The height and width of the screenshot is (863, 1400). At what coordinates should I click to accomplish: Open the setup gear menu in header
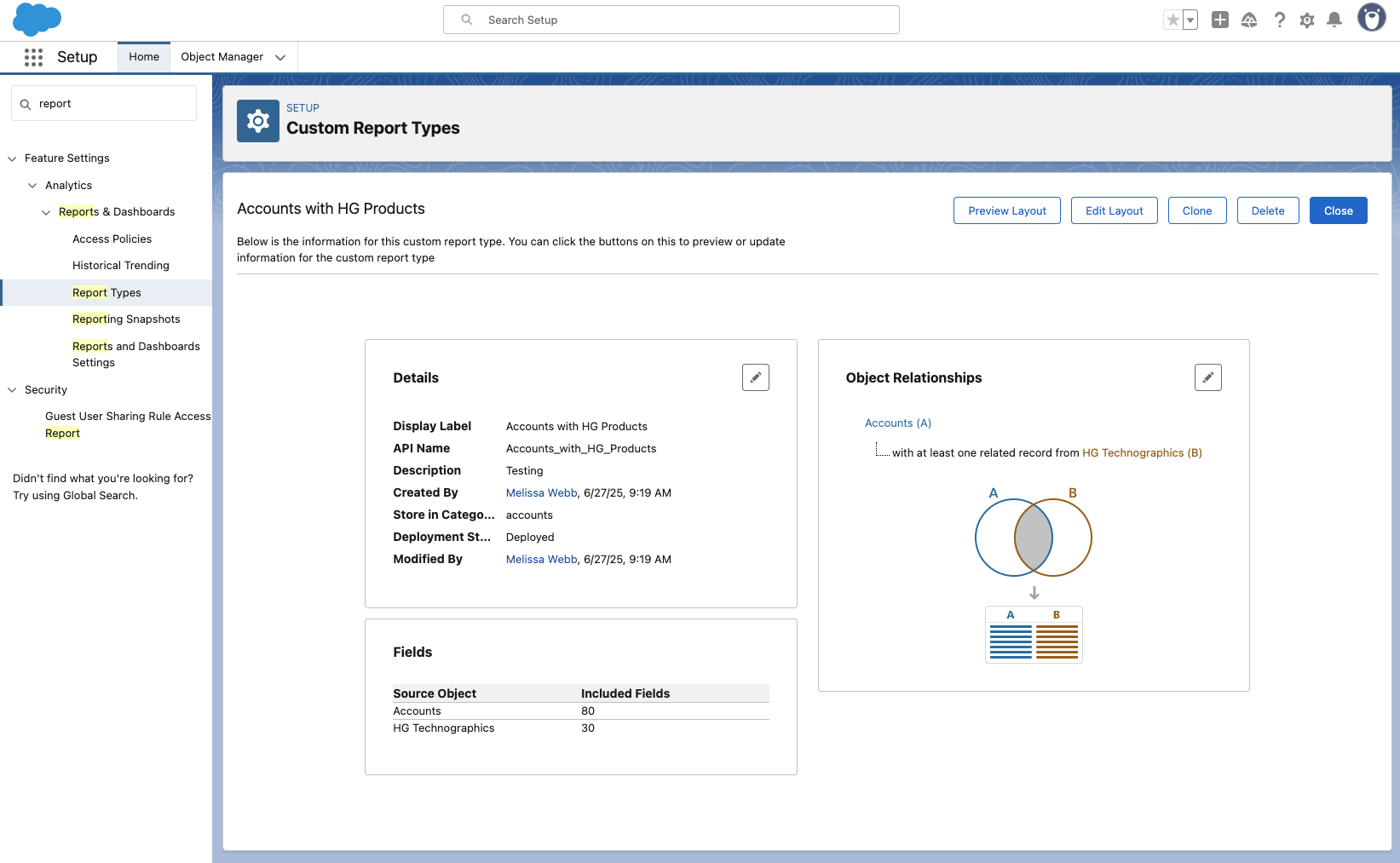(1307, 20)
